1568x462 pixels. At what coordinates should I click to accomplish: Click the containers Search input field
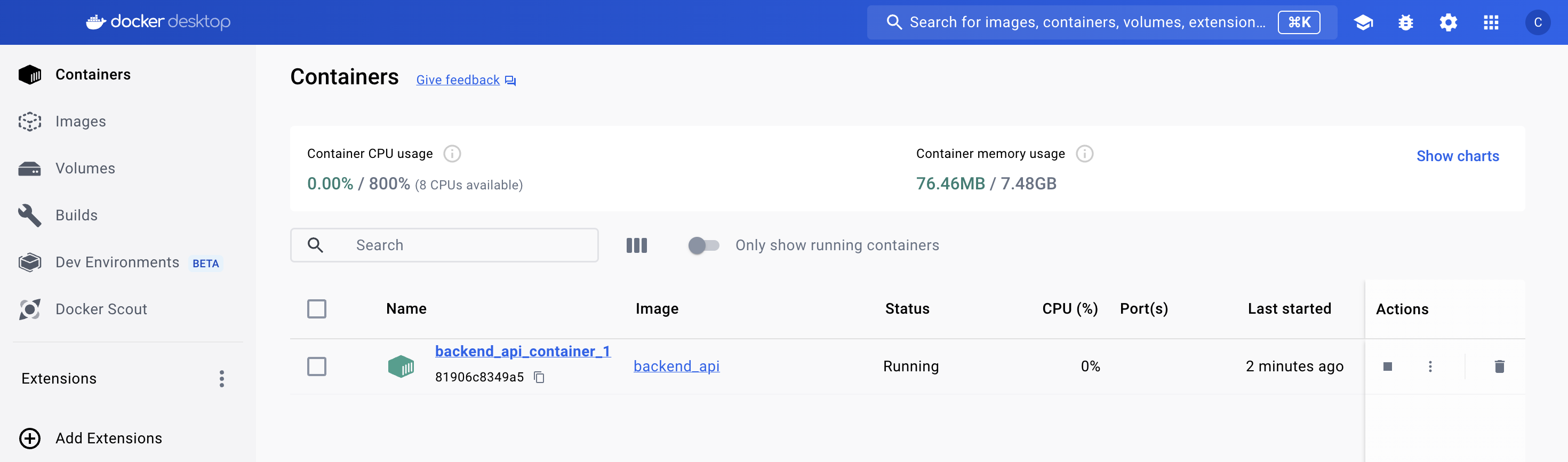pos(444,245)
